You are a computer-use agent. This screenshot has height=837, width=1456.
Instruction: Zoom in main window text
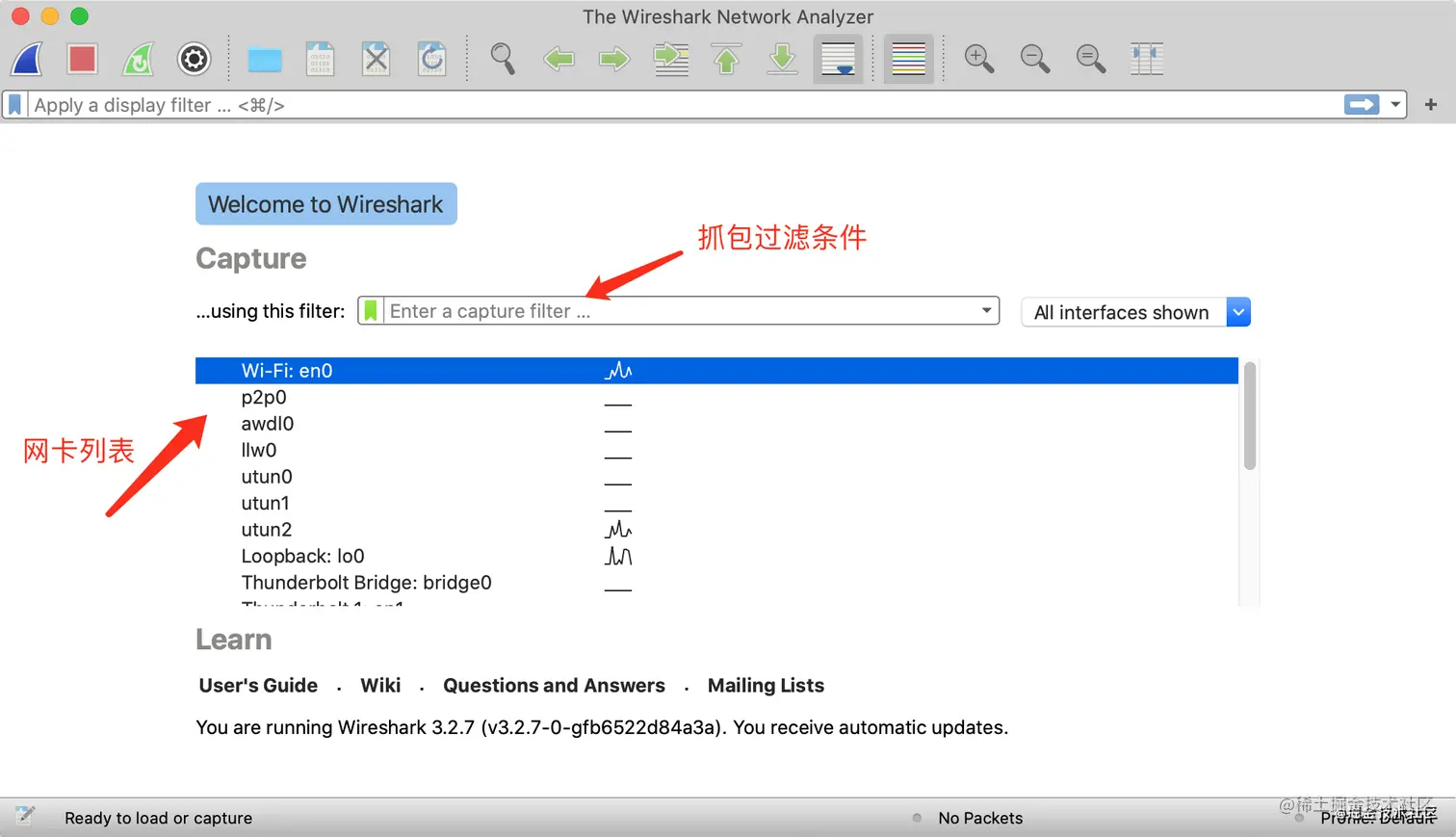(979, 60)
